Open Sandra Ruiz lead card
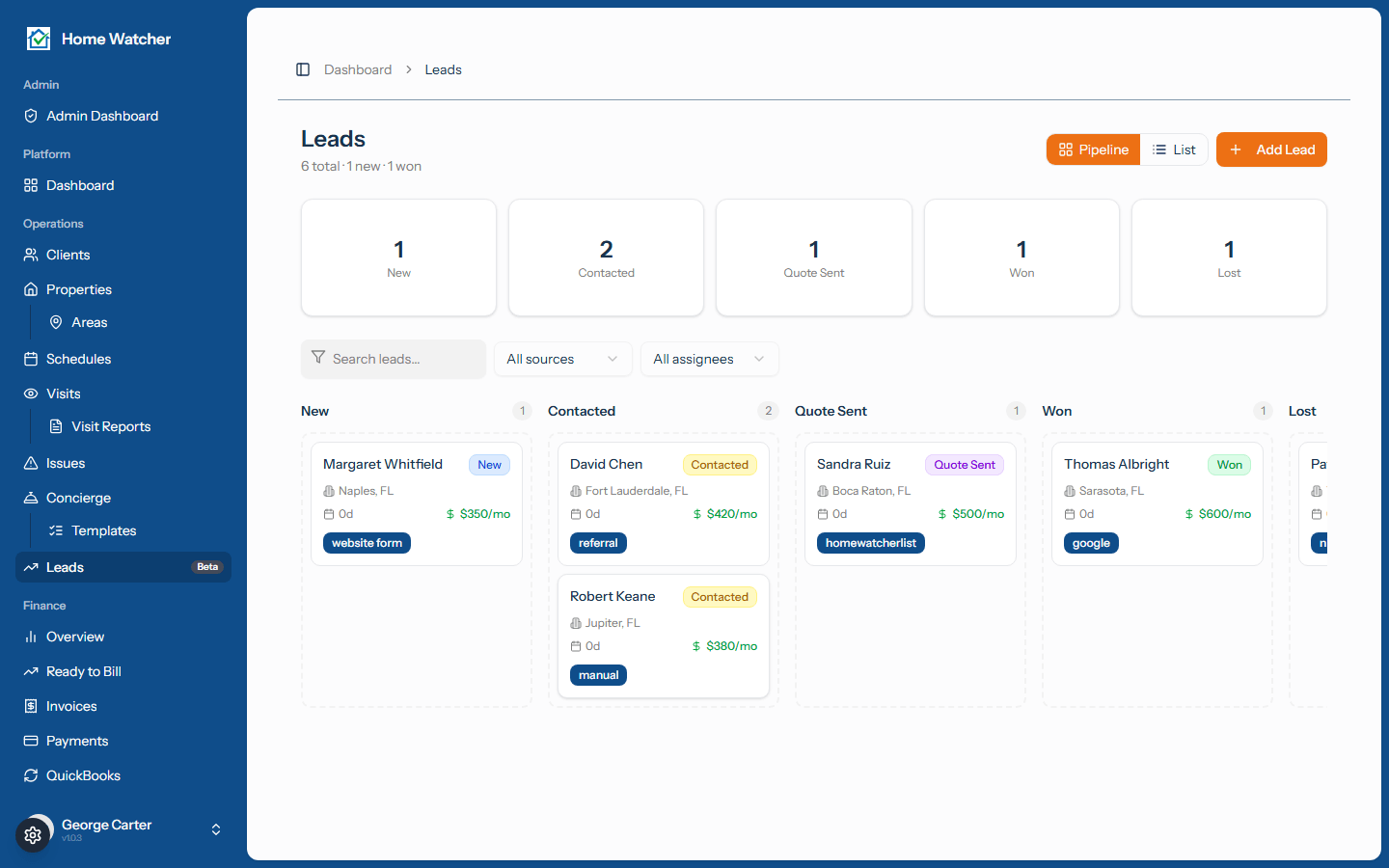 [911, 503]
